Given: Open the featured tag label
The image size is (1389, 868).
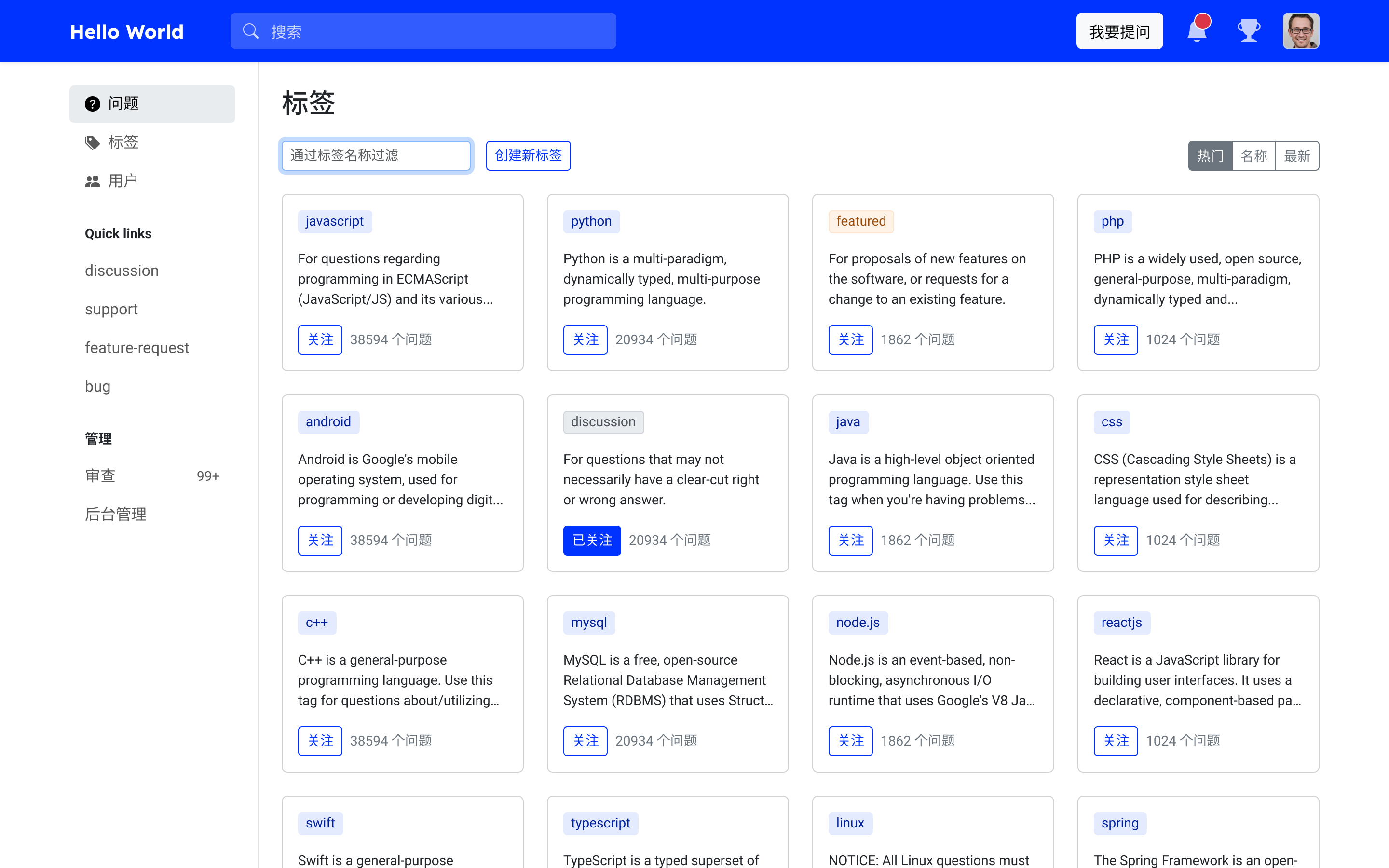Looking at the screenshot, I should [x=861, y=222].
